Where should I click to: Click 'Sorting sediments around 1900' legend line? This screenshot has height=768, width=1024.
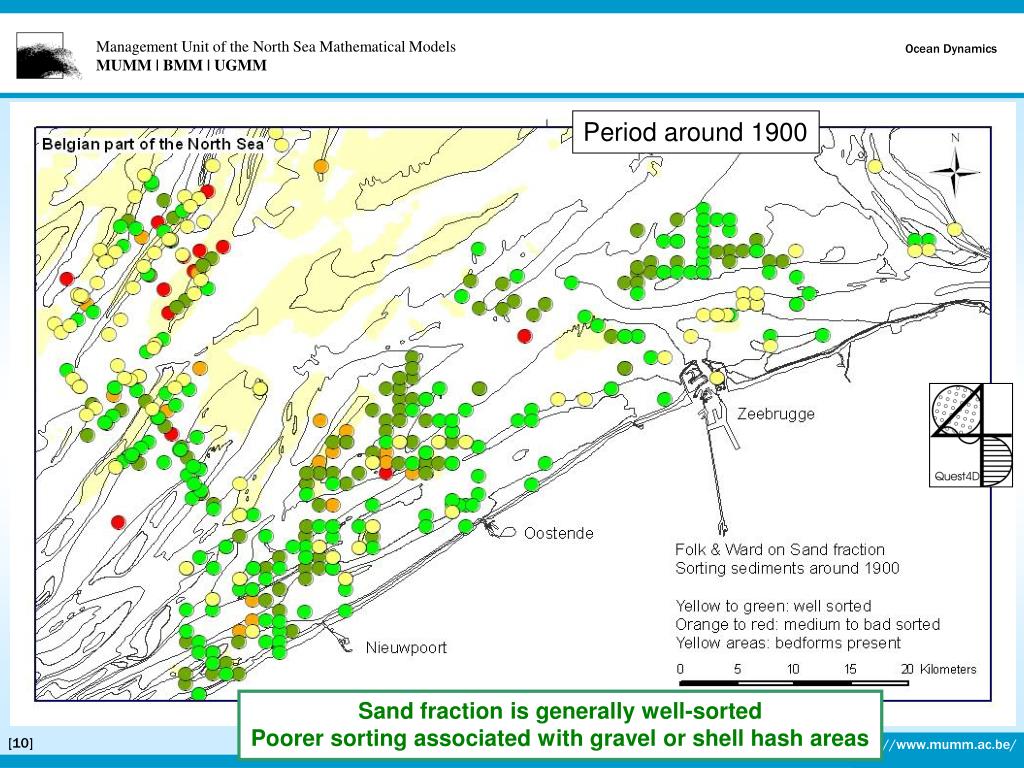(787, 568)
